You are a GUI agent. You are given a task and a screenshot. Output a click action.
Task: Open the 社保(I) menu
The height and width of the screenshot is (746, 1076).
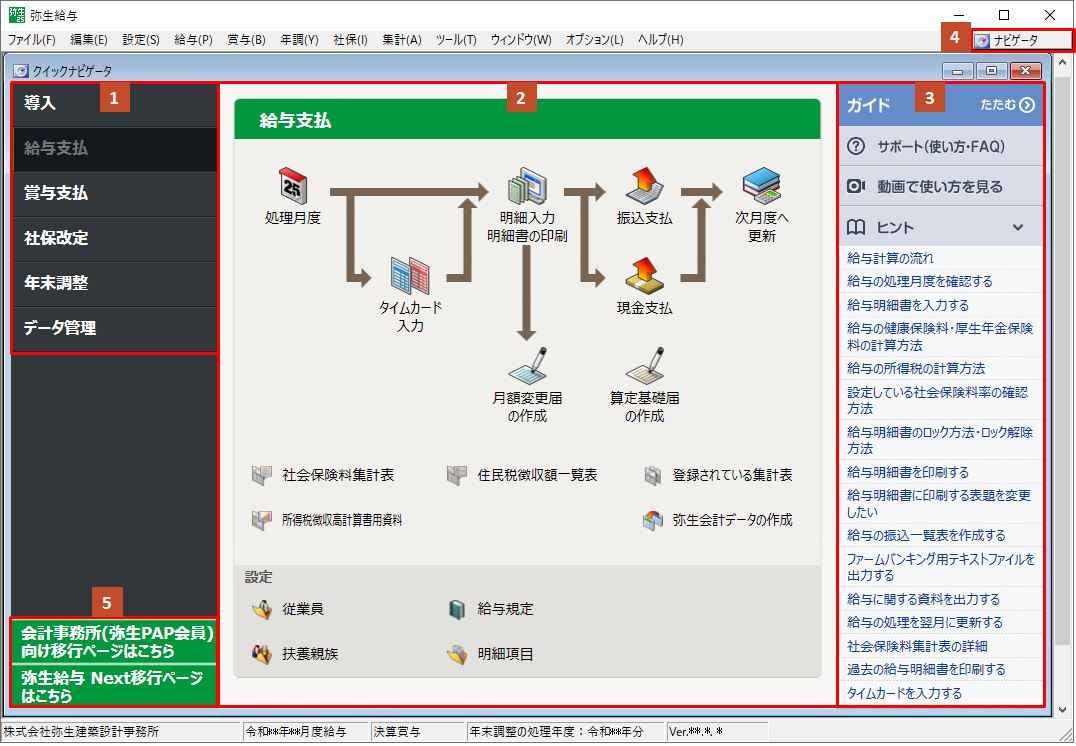coord(351,40)
